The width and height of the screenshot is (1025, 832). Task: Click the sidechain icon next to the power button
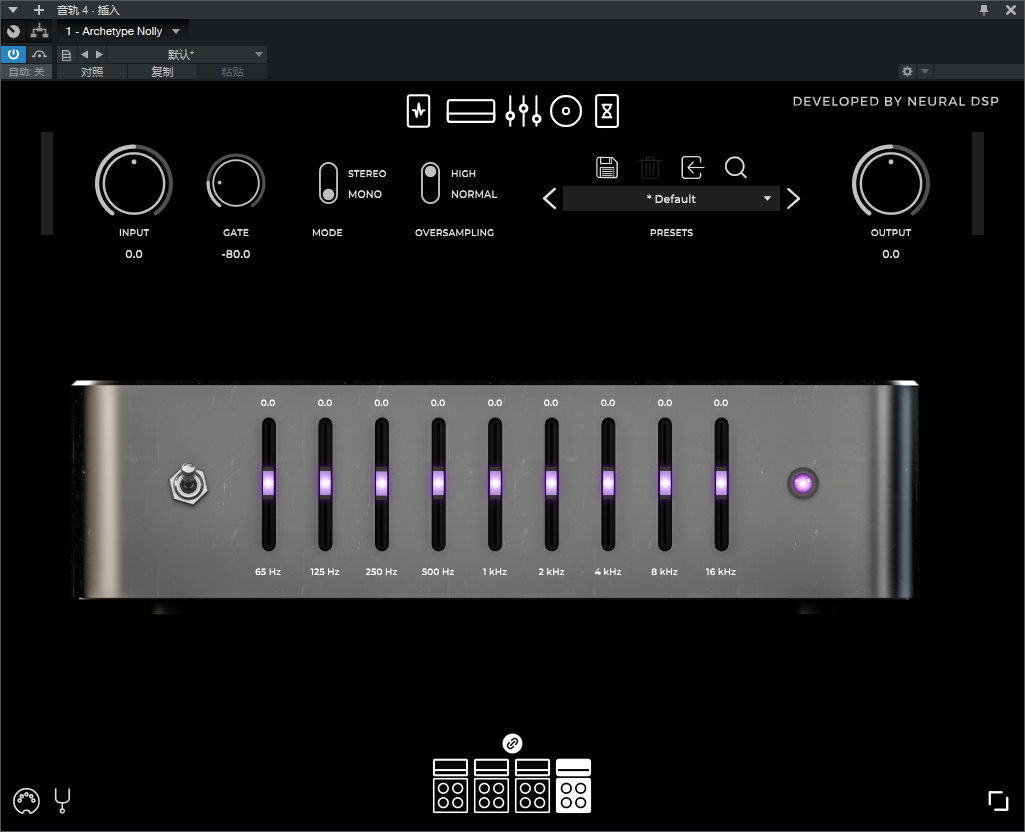coord(39,54)
